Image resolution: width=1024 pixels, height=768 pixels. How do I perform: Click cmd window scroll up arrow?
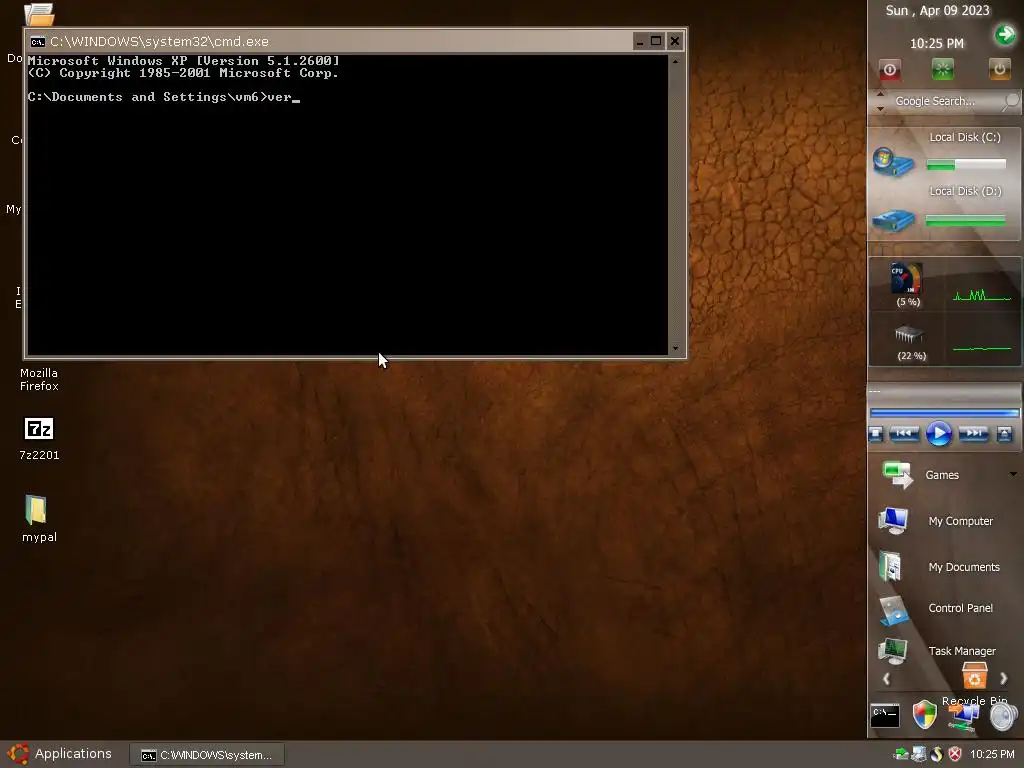click(675, 61)
